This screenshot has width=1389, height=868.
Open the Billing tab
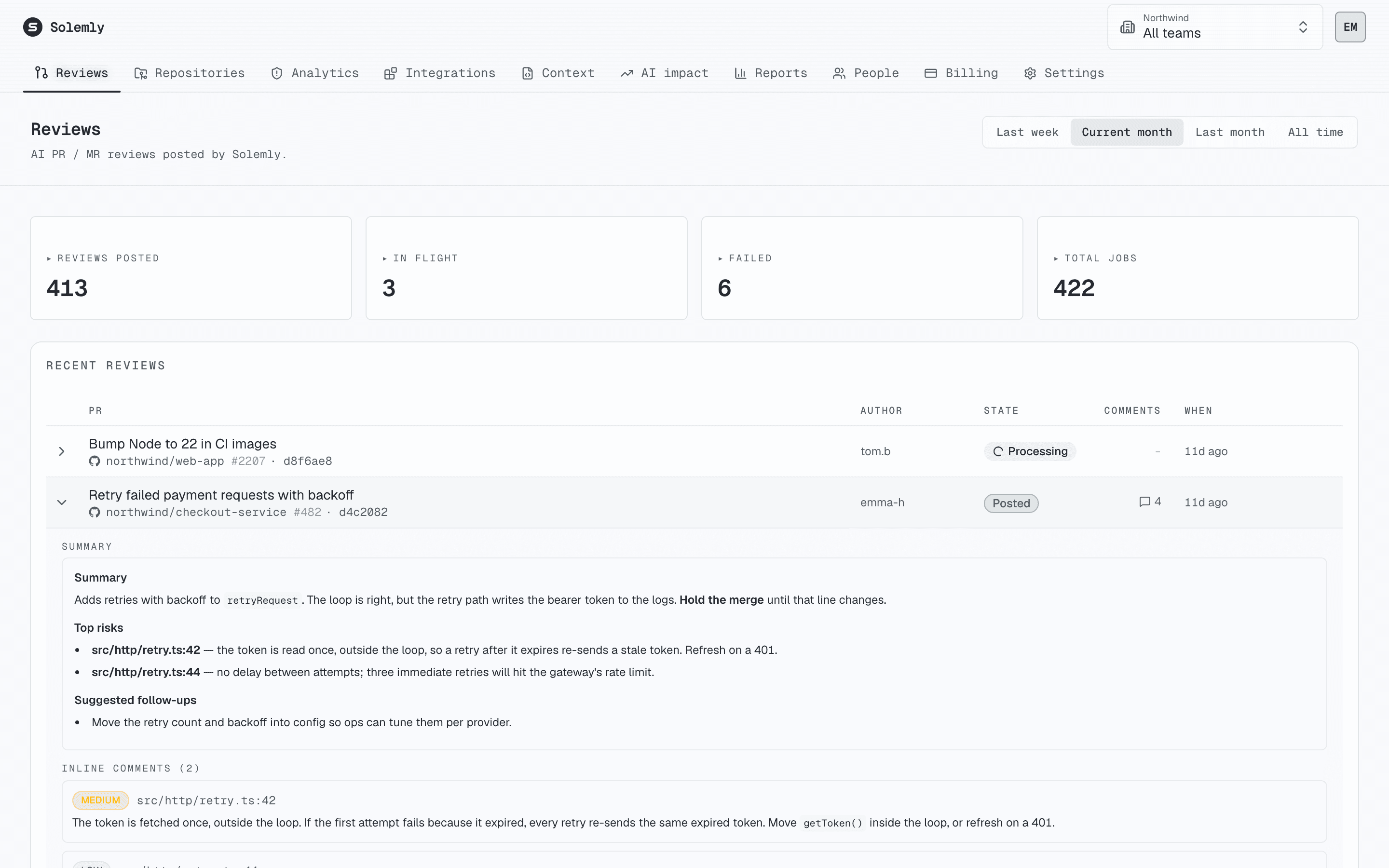pos(961,73)
